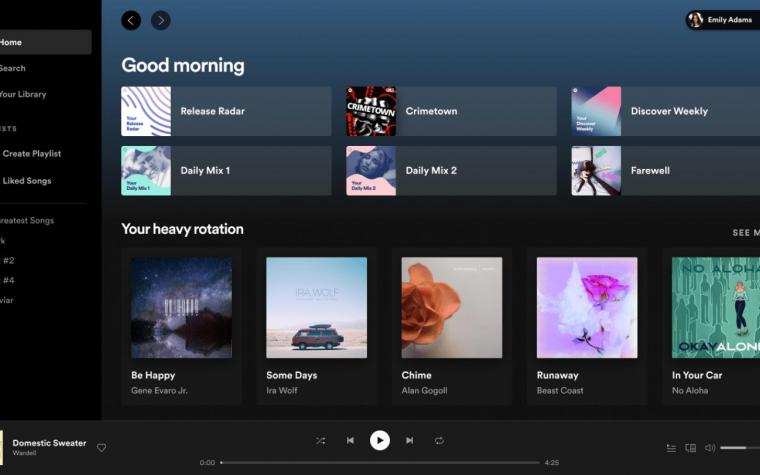760x475 pixels.
Task: Open the Runaway album cover
Action: point(587,308)
